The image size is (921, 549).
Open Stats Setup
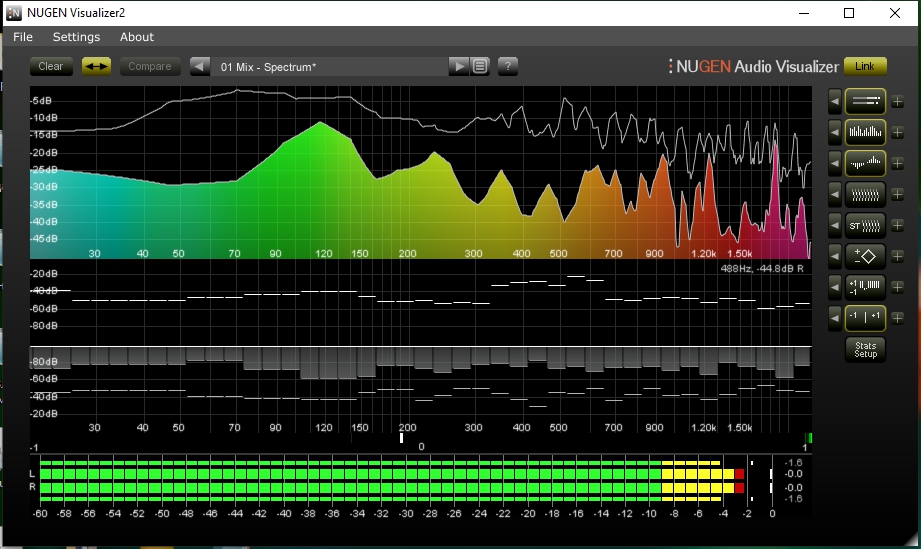point(865,350)
